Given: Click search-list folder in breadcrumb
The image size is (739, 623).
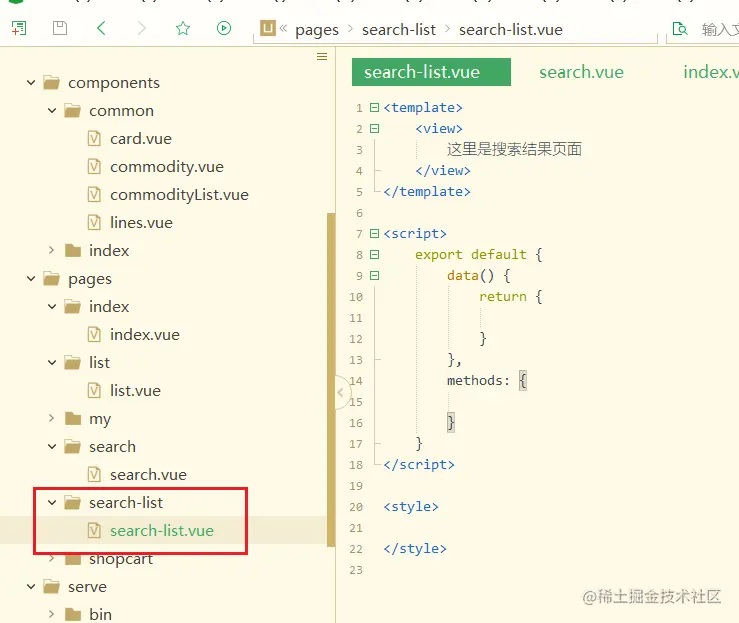Looking at the screenshot, I should [399, 30].
